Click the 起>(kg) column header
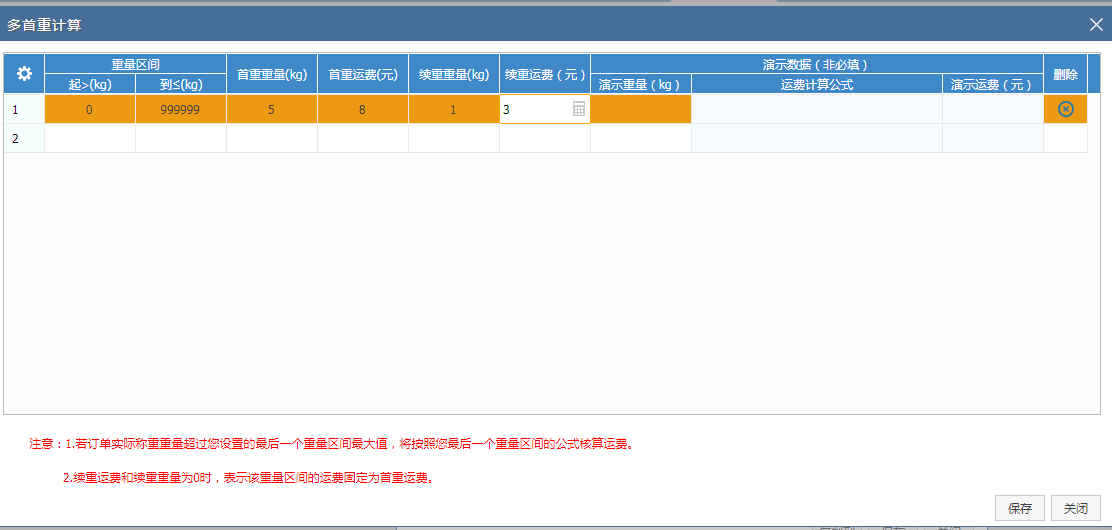Screen dimensions: 1112x530 [90, 84]
